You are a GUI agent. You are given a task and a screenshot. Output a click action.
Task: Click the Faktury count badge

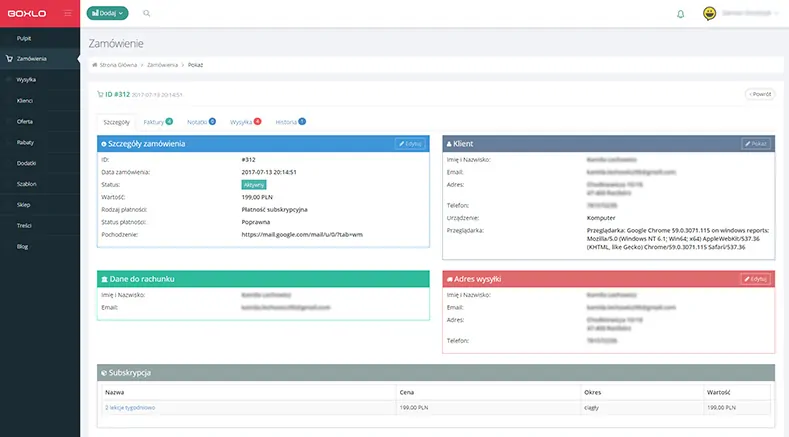169,121
